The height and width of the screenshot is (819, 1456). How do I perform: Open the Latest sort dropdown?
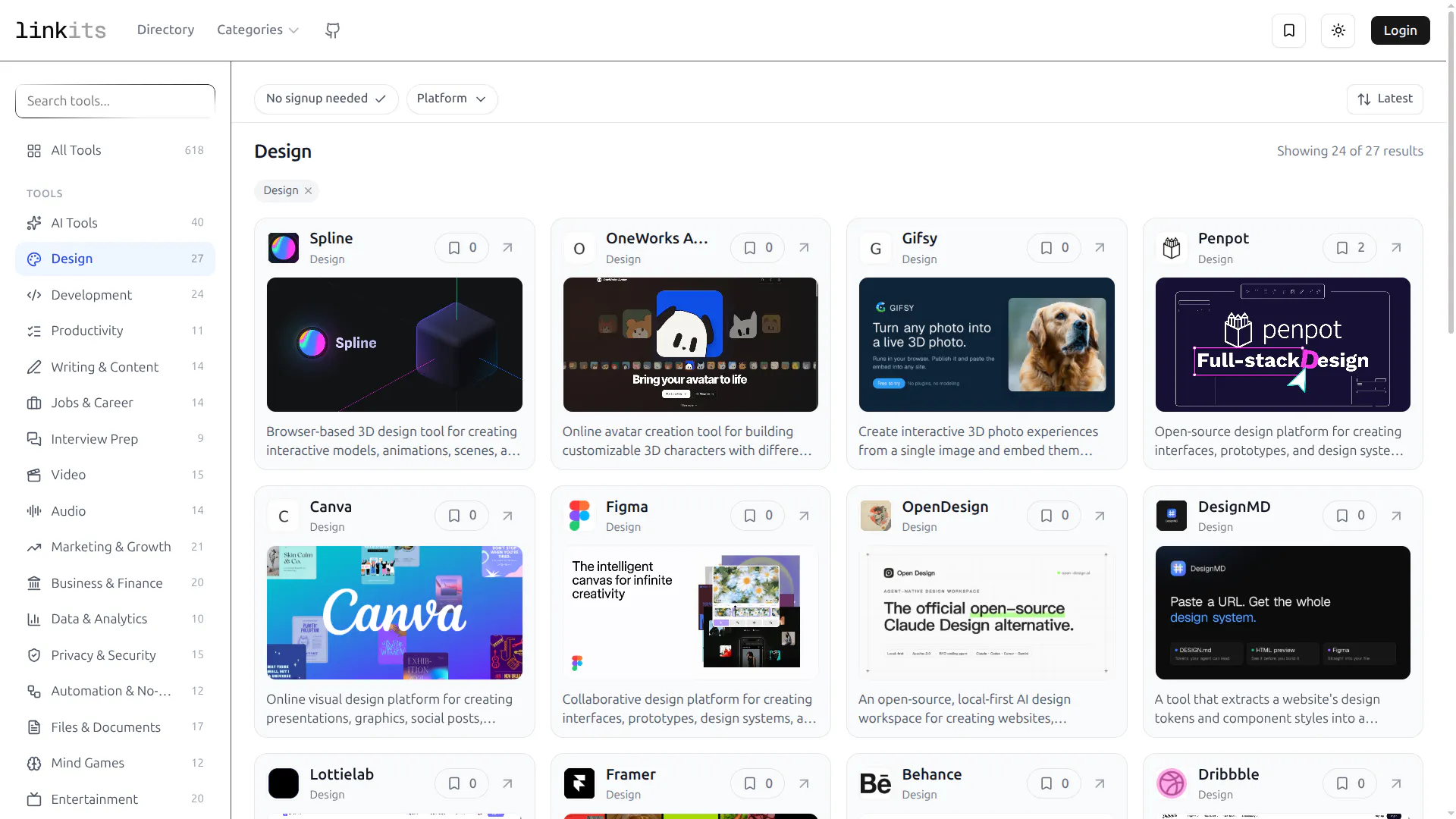(1385, 99)
